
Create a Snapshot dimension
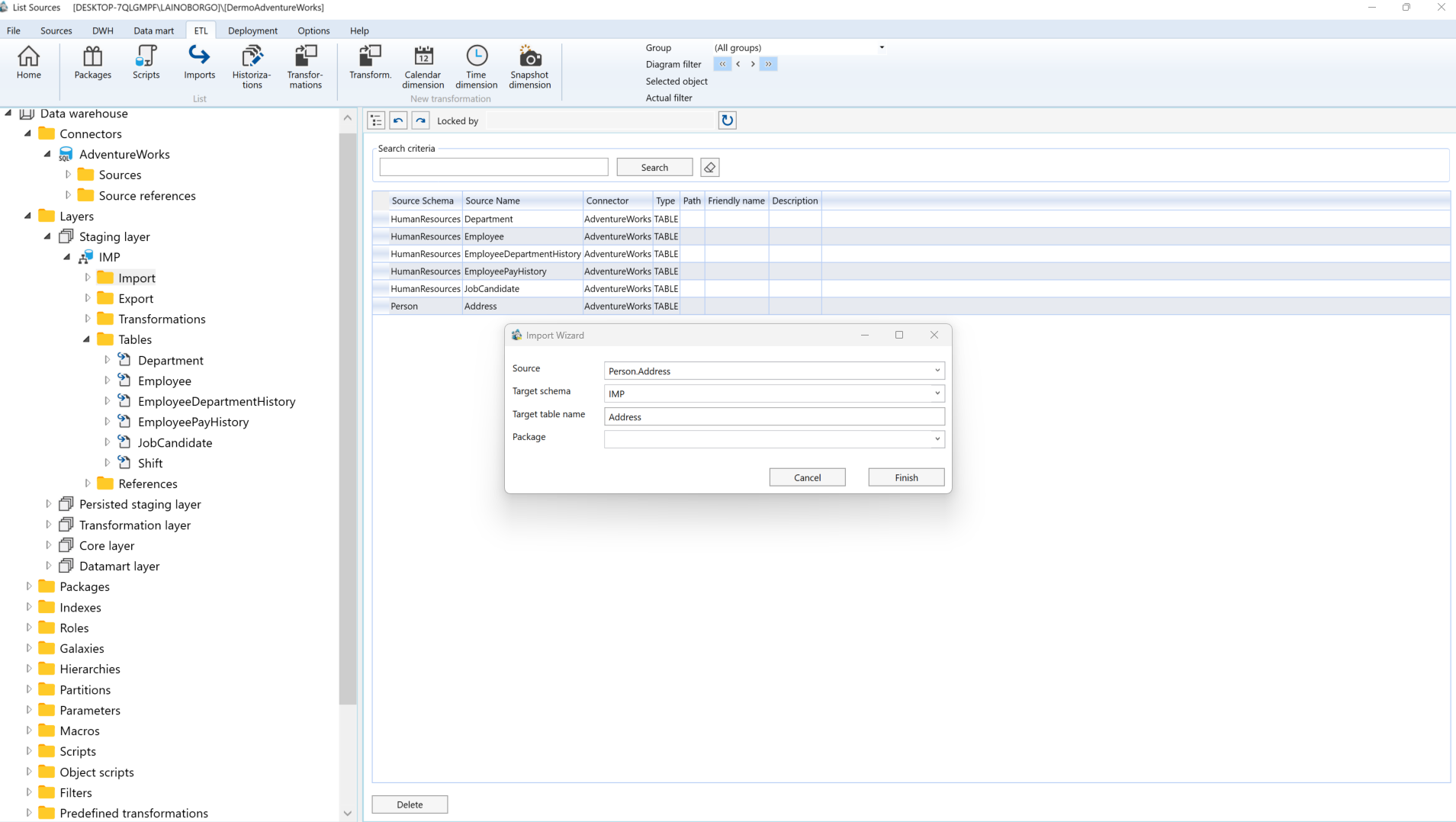[529, 67]
